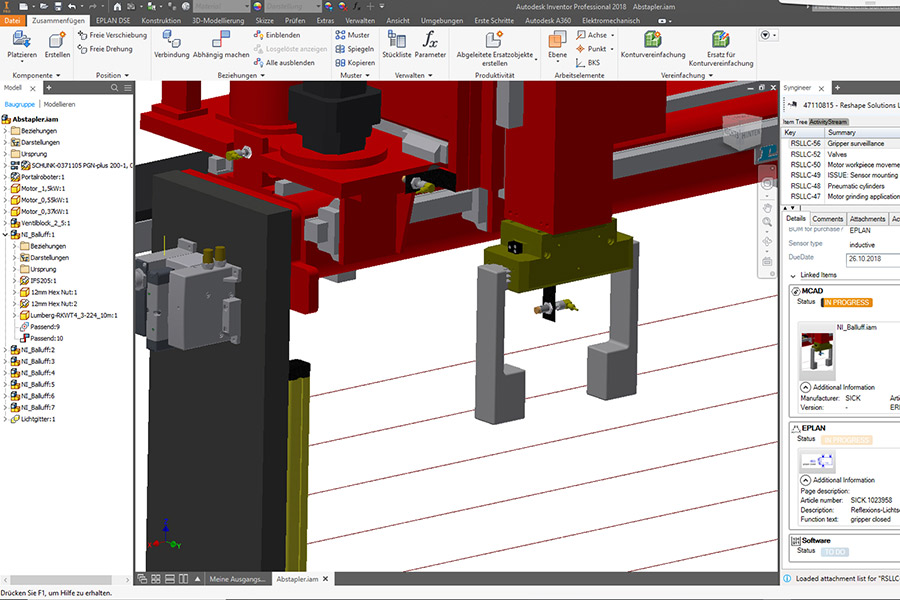Switch to Meine Ausgangs... document tab
This screenshot has width=900, height=600.
[x=237, y=579]
